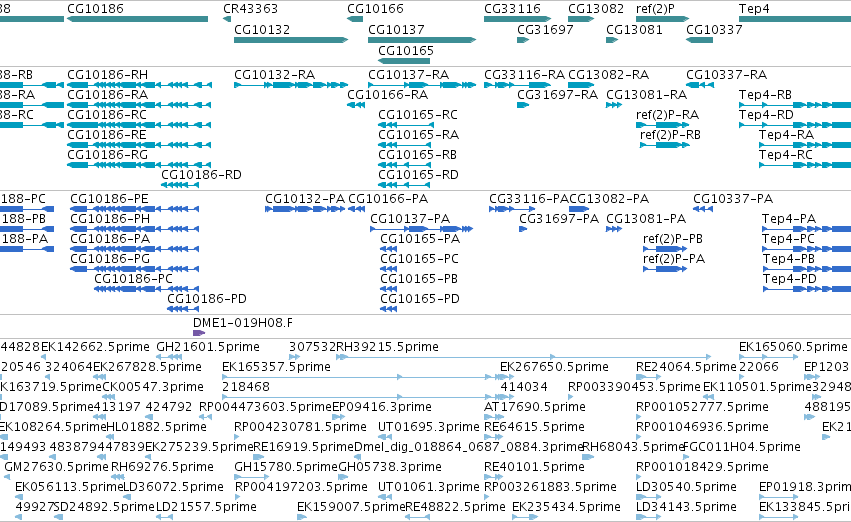Click the CR43363 gene label
Viewport: 851px width, 522px height.
tap(250, 9)
